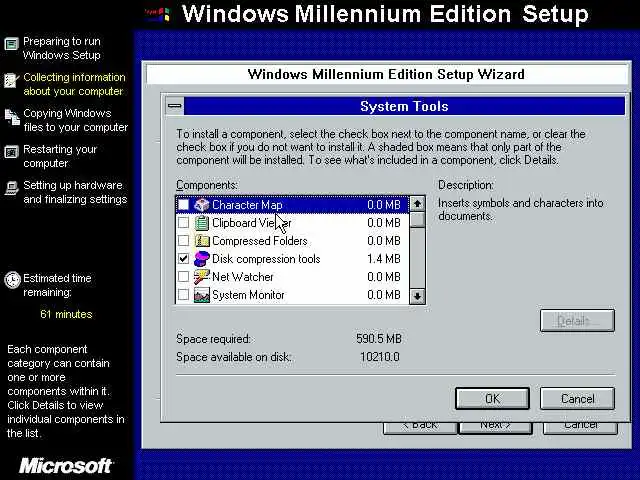Viewport: 640px width, 480px height.
Task: Click the Preparing to run Setup step icon
Action: click(11, 43)
